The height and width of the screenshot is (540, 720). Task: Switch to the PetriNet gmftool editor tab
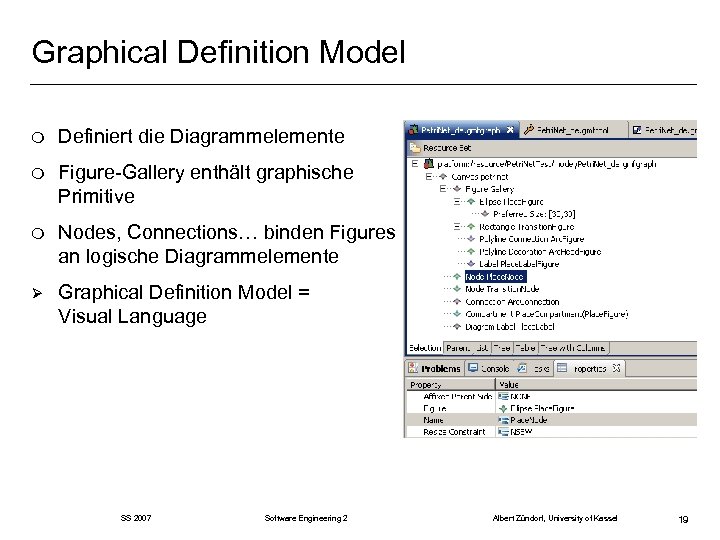pyautogui.click(x=574, y=130)
